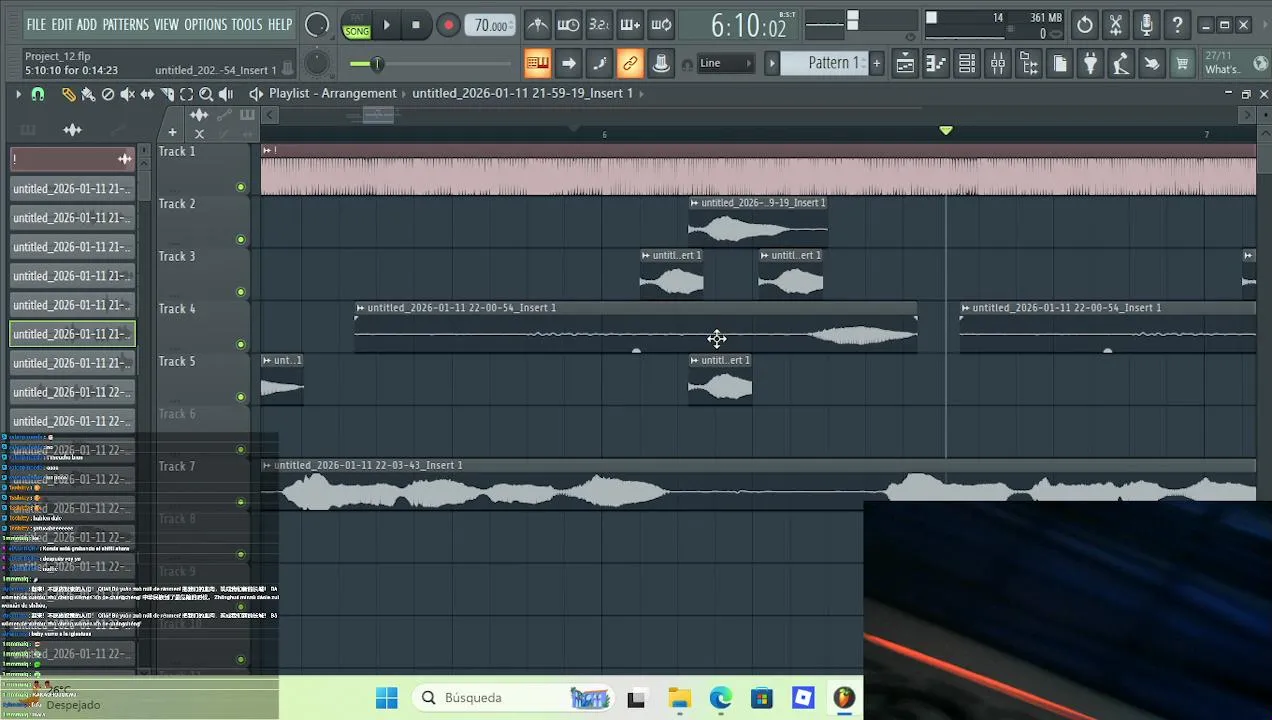Select the Slice tool
The image size is (1272, 720).
[167, 94]
